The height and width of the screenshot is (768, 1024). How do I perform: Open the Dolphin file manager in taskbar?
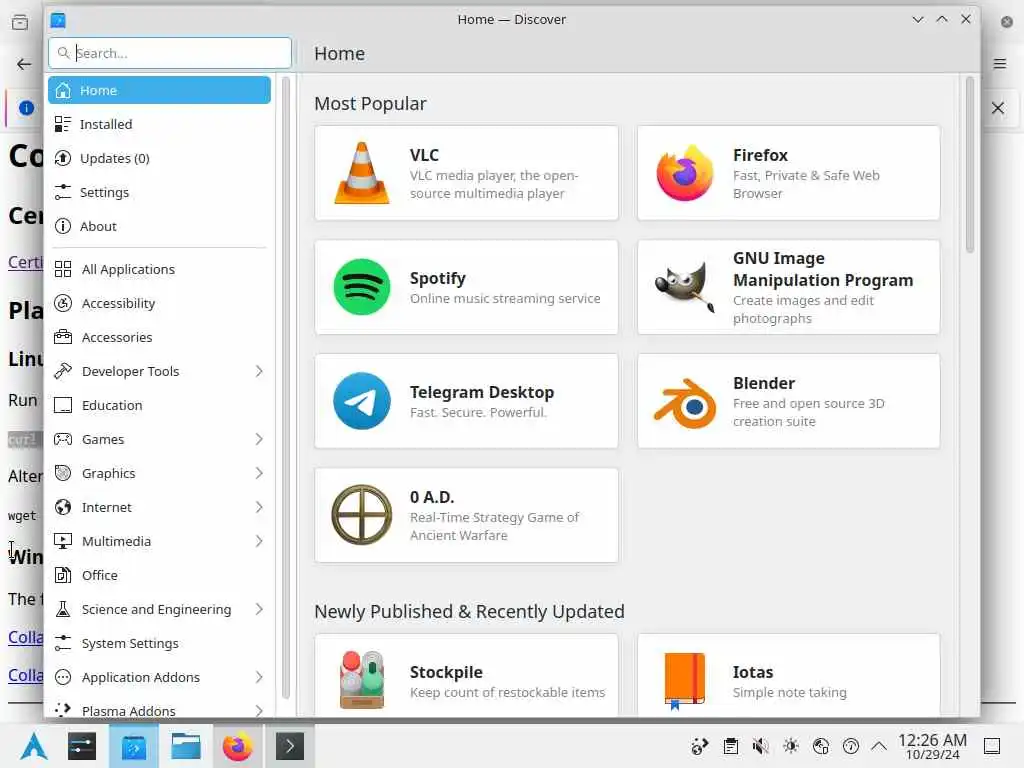(x=185, y=746)
